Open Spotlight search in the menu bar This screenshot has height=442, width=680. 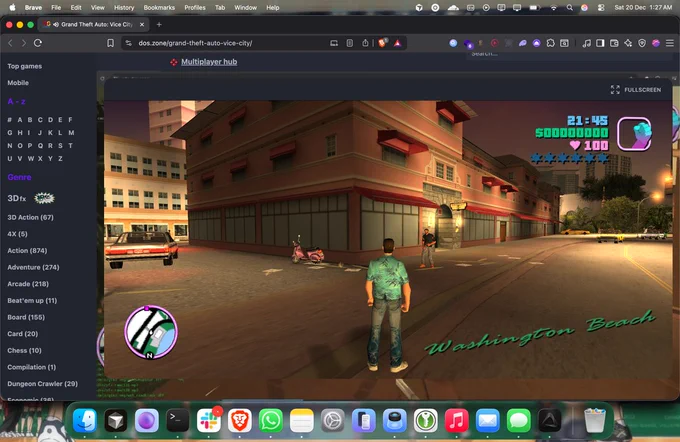pyautogui.click(x=569, y=7)
